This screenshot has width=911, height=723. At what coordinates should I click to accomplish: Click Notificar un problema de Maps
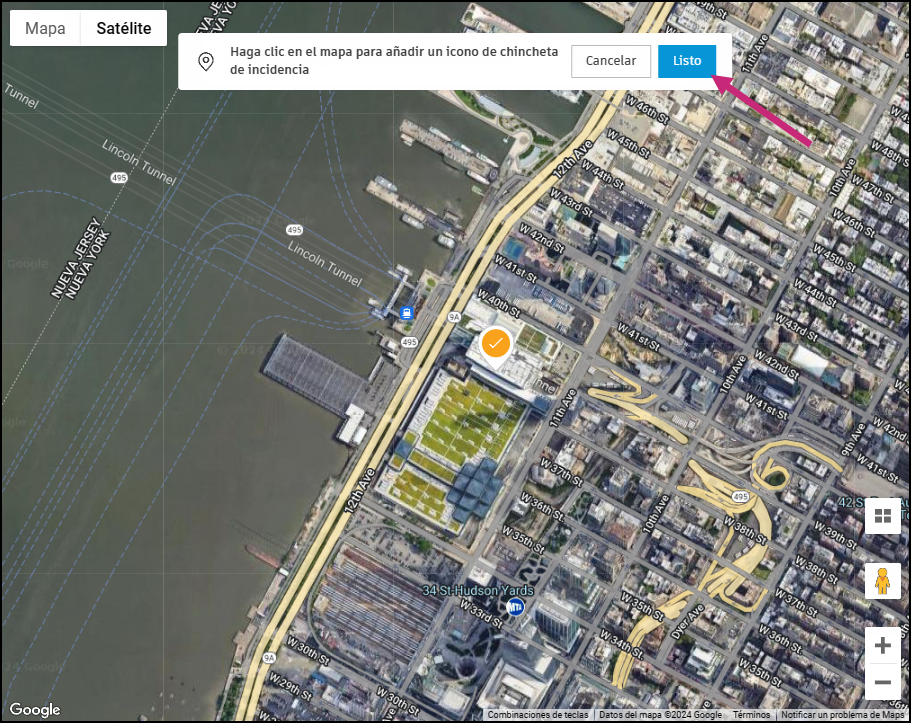pyautogui.click(x=842, y=715)
